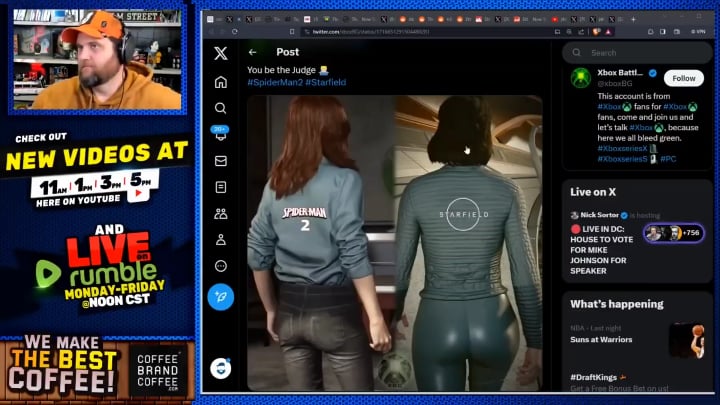Screen dimensions: 720x405
Task: Click the X logo in sidebar
Action: tap(220, 53)
